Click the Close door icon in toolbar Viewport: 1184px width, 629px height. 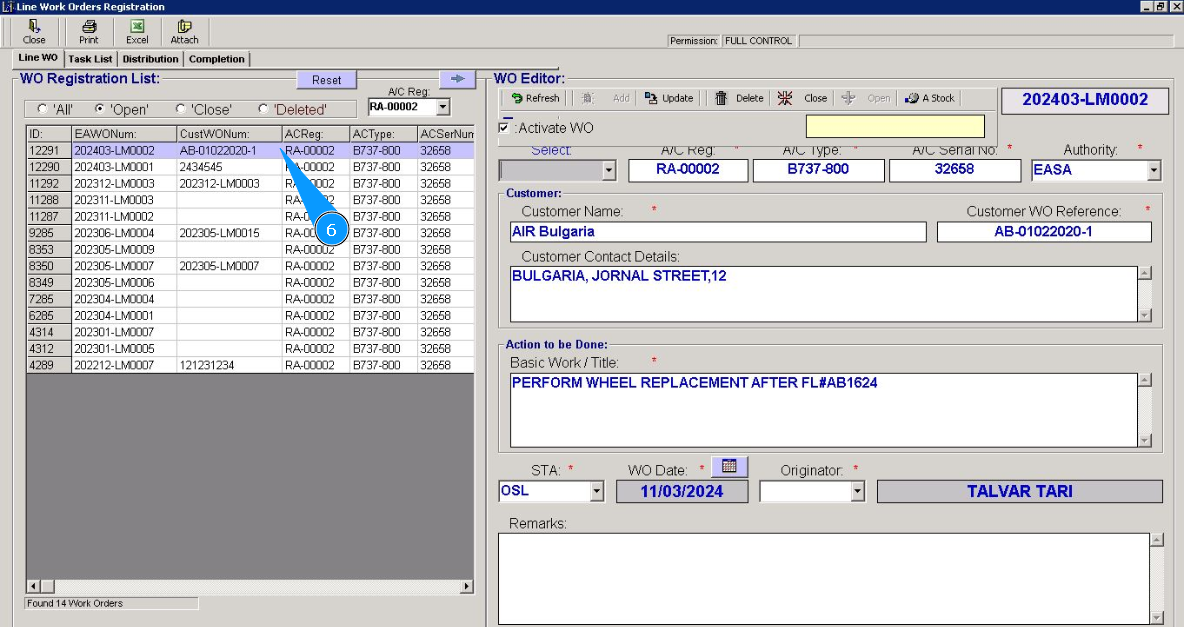(x=34, y=31)
